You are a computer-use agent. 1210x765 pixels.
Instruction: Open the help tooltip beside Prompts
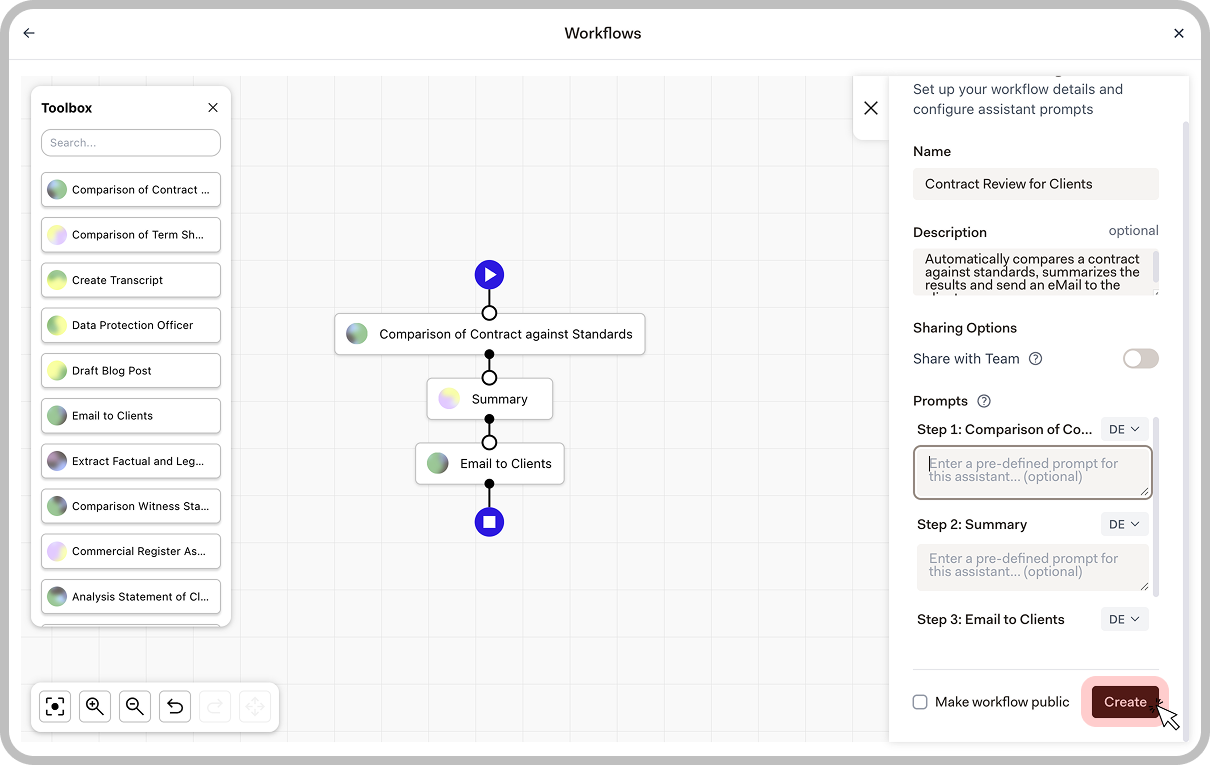tap(983, 400)
